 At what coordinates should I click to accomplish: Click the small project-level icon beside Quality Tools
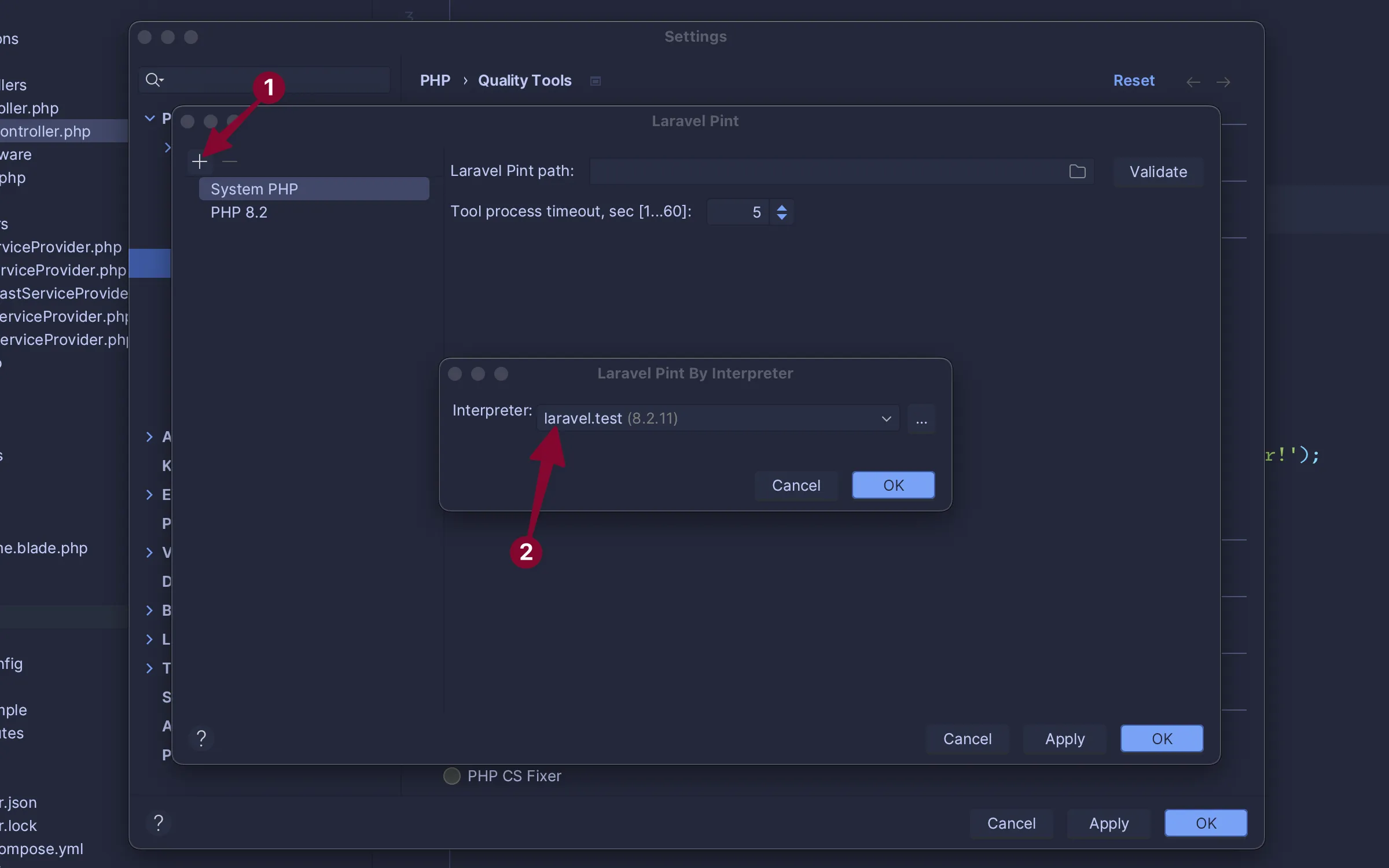pyautogui.click(x=595, y=81)
